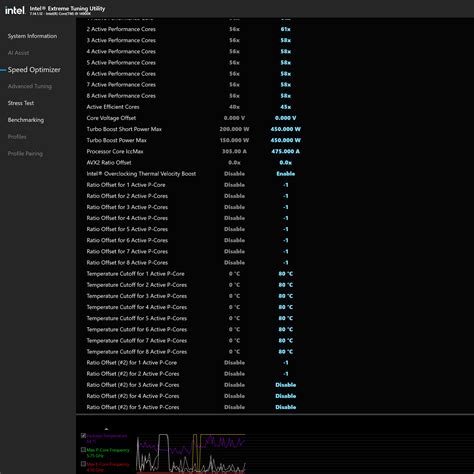
Task: Click the Package Temperature monitor label
Action: [107, 436]
